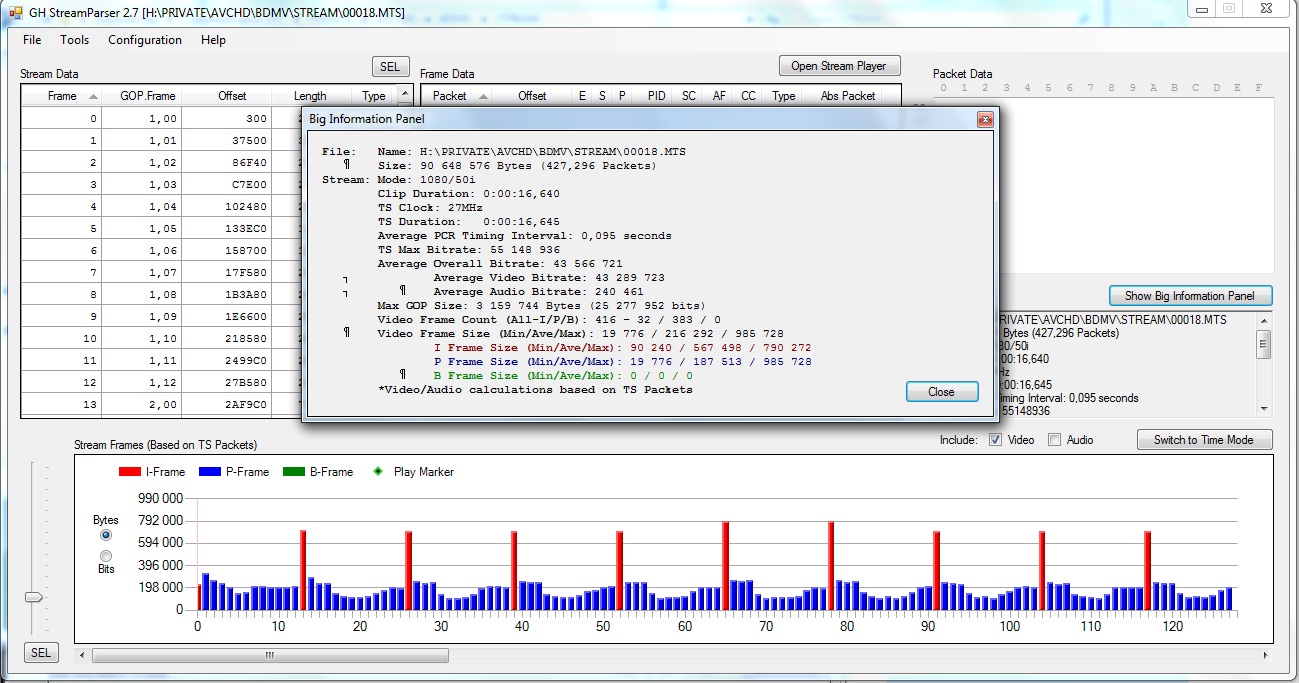Click the GH StreamParser application icon in title bar

15,14
